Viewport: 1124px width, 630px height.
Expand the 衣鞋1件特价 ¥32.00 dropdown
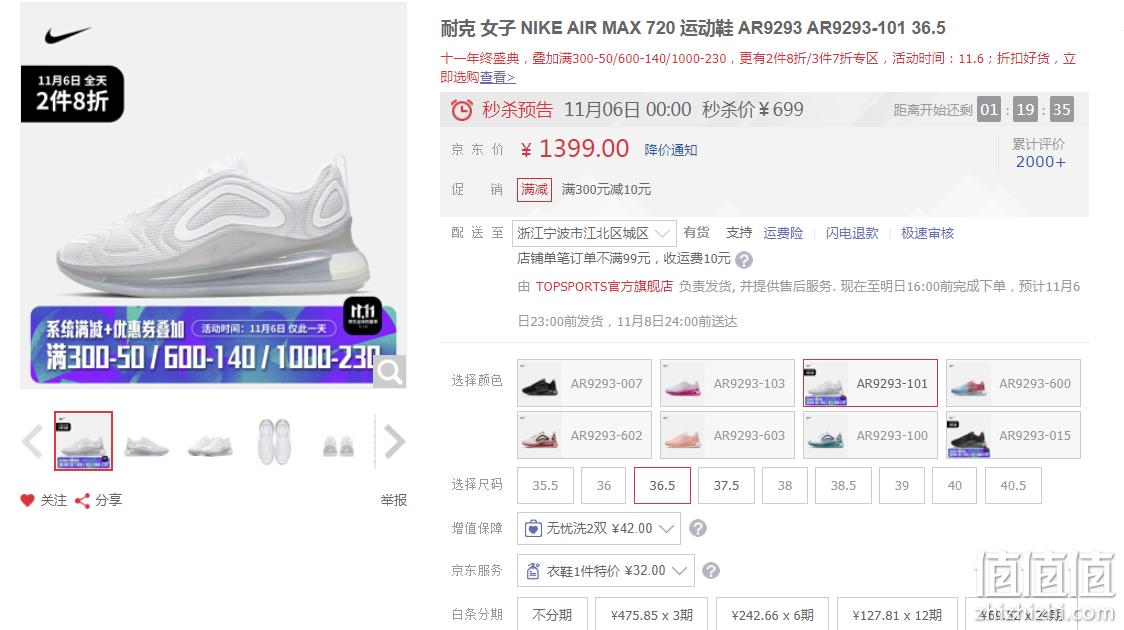click(606, 571)
